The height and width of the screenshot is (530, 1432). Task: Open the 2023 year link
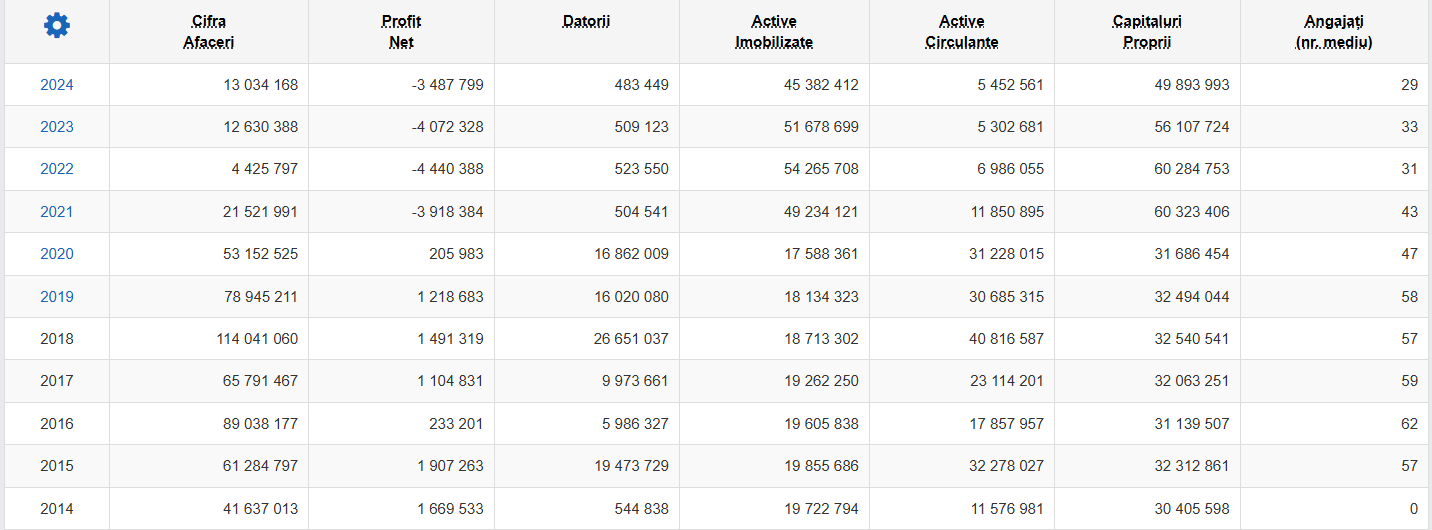click(57, 127)
